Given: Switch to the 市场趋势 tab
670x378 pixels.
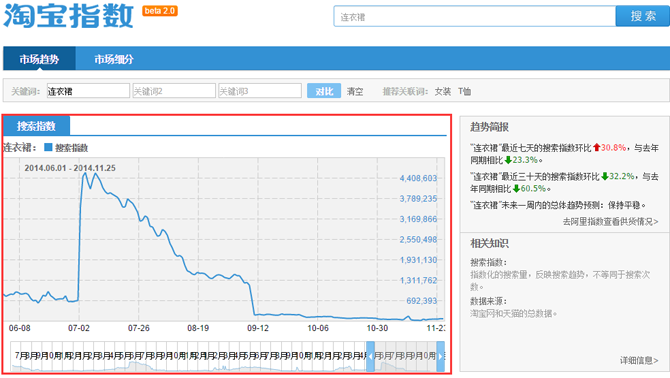Looking at the screenshot, I should 39,59.
